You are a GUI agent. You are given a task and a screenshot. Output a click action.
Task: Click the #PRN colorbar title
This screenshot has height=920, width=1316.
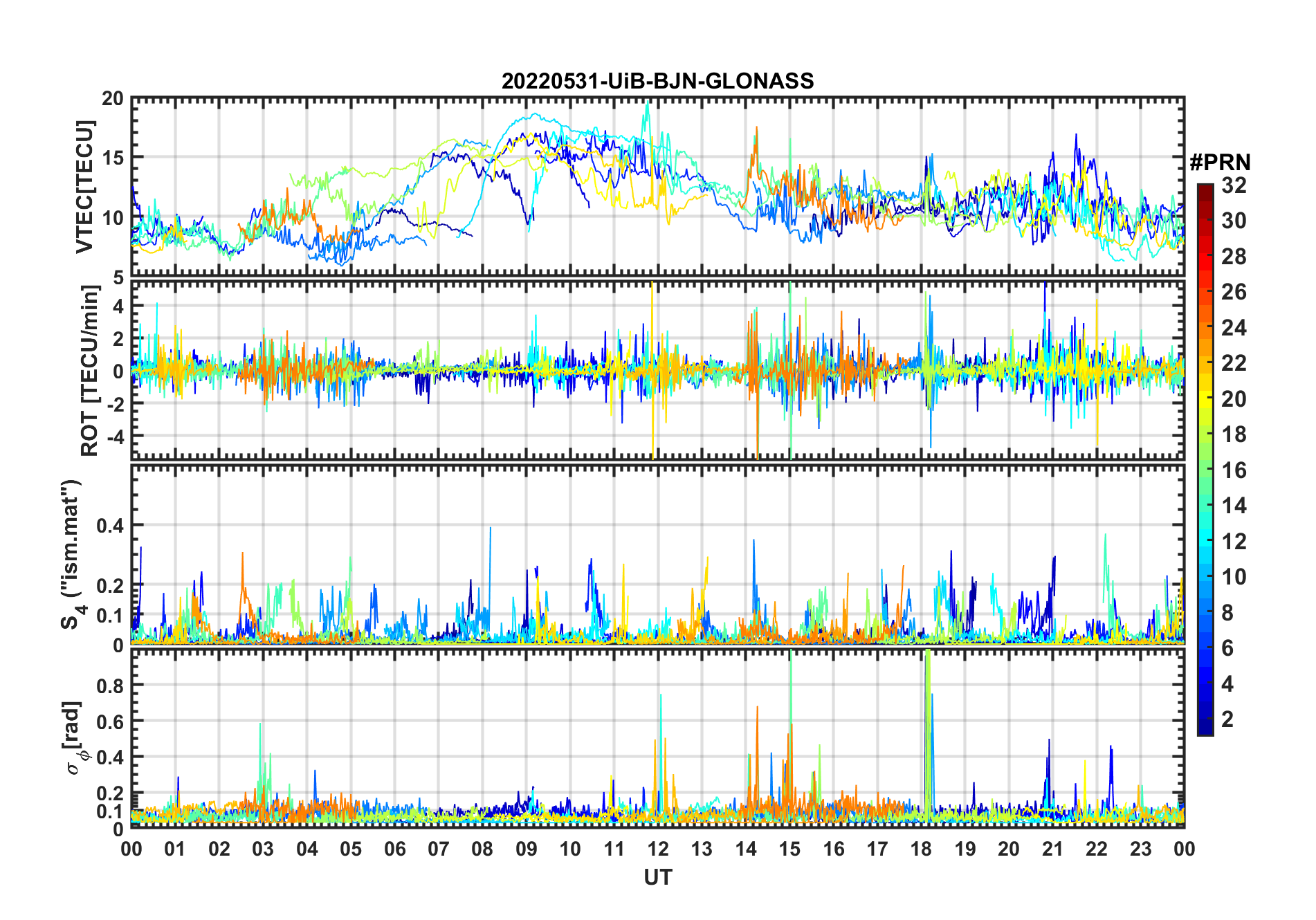pyautogui.click(x=1220, y=163)
